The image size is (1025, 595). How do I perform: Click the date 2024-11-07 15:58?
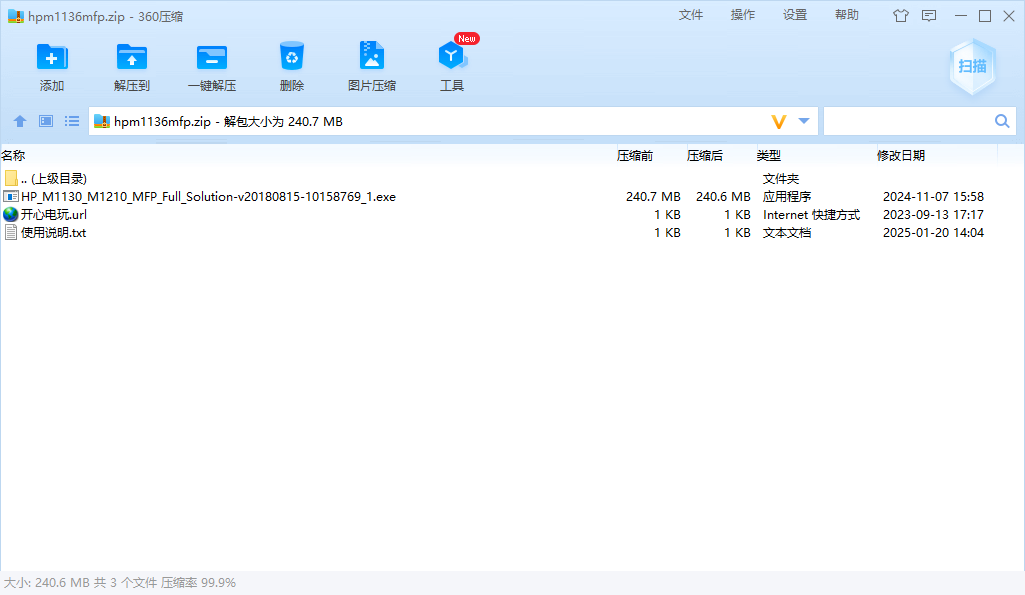coord(933,197)
